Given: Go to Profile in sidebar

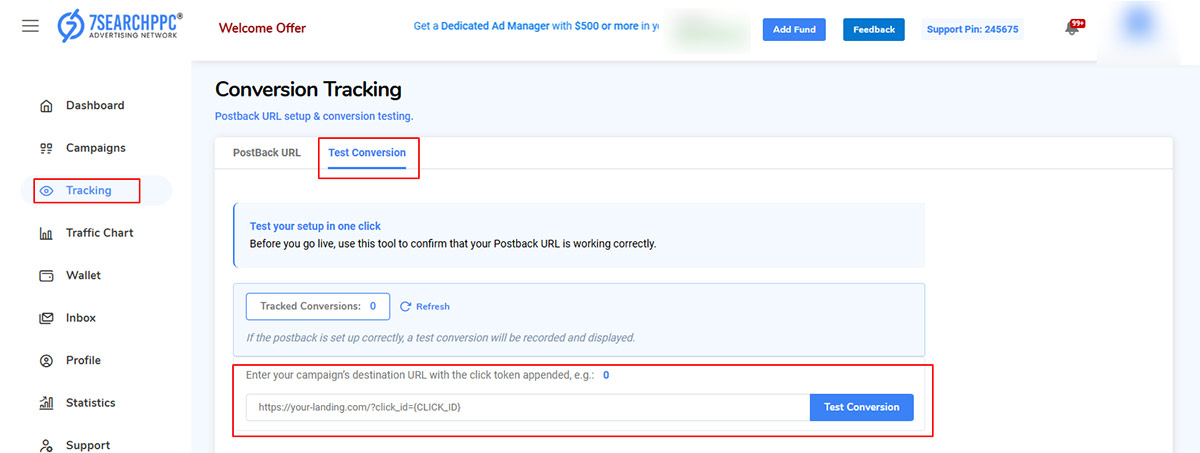Looking at the screenshot, I should [x=83, y=360].
